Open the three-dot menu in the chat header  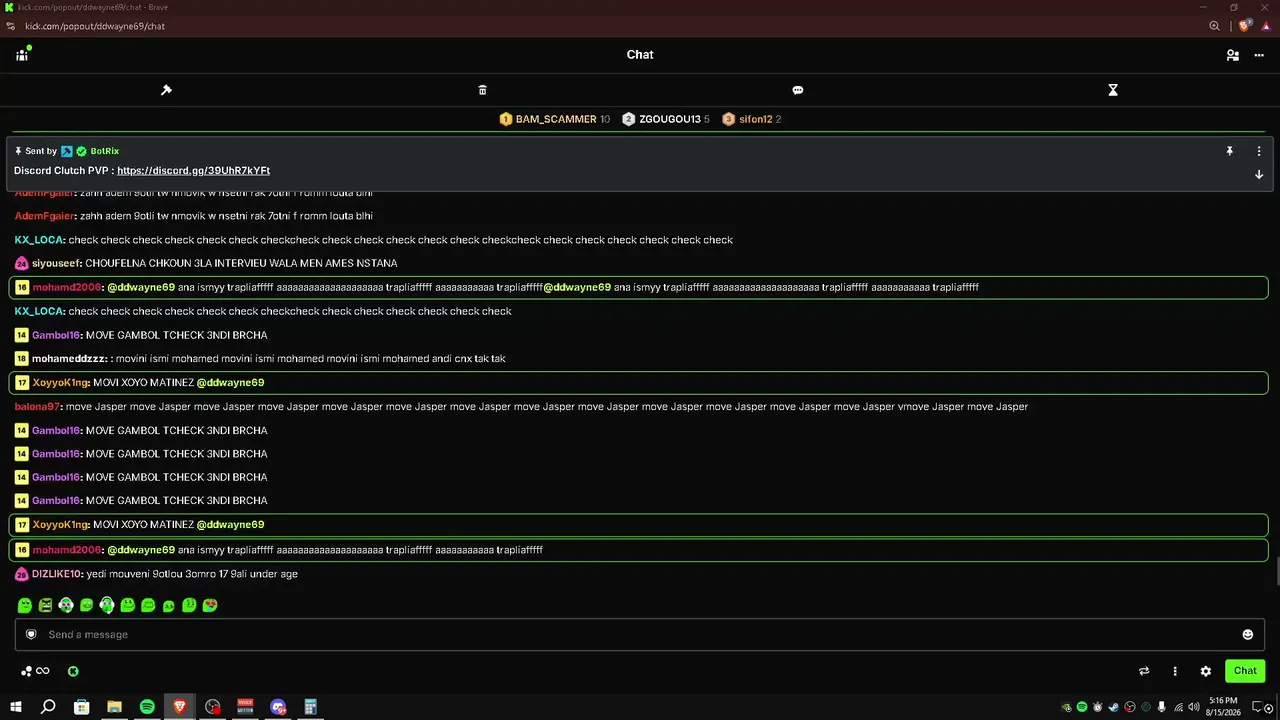[x=1259, y=55]
